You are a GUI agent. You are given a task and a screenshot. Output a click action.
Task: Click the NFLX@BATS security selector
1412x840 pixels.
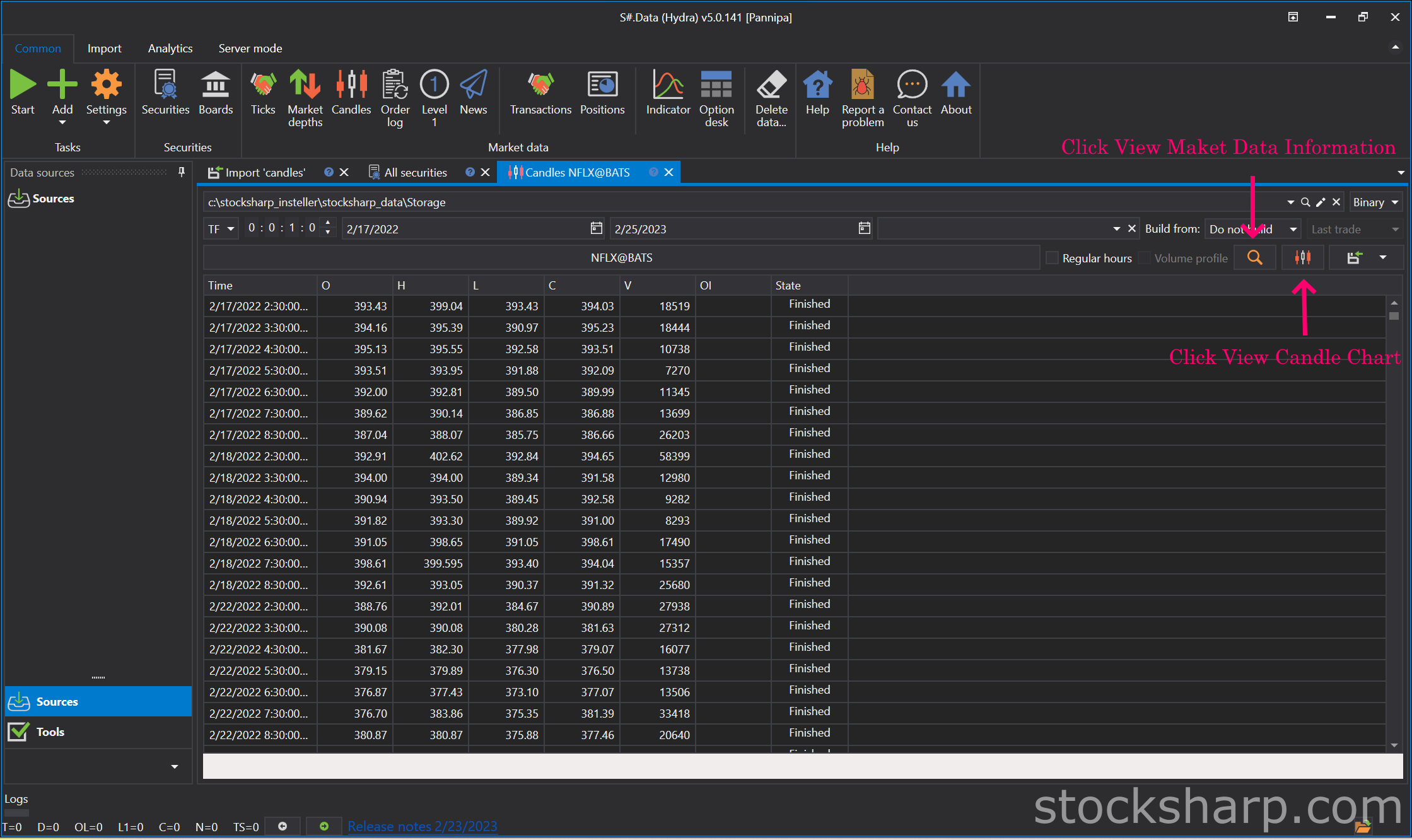(622, 257)
